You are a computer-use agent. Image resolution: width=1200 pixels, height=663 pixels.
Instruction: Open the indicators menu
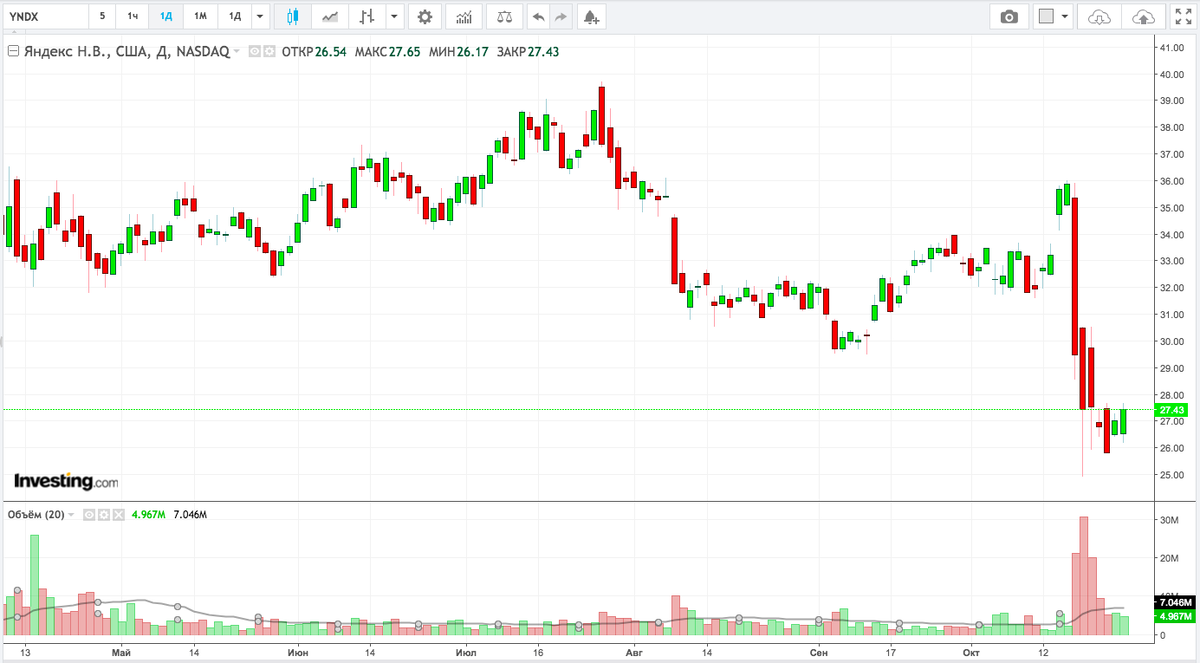pos(463,16)
